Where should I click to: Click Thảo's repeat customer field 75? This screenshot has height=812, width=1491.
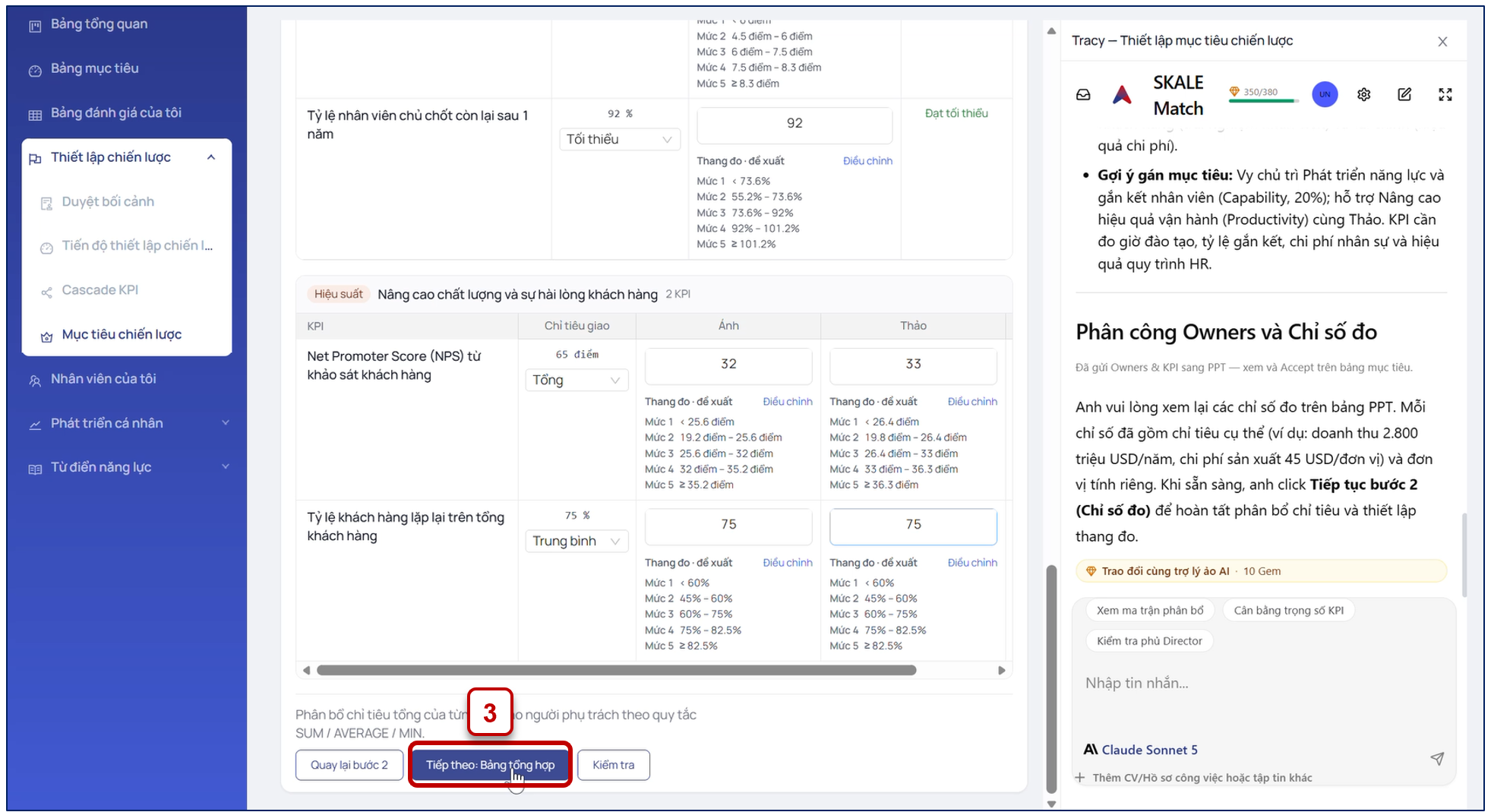tap(913, 526)
